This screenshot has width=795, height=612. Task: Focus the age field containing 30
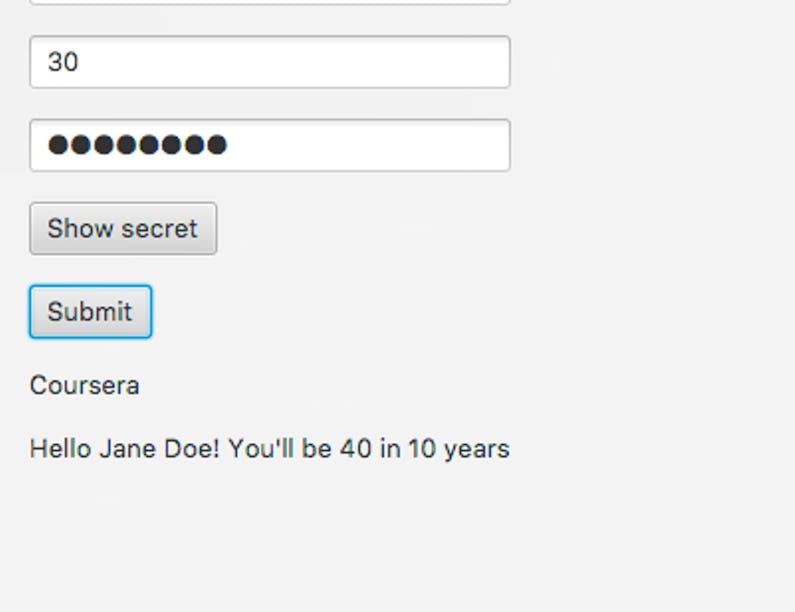[270, 62]
